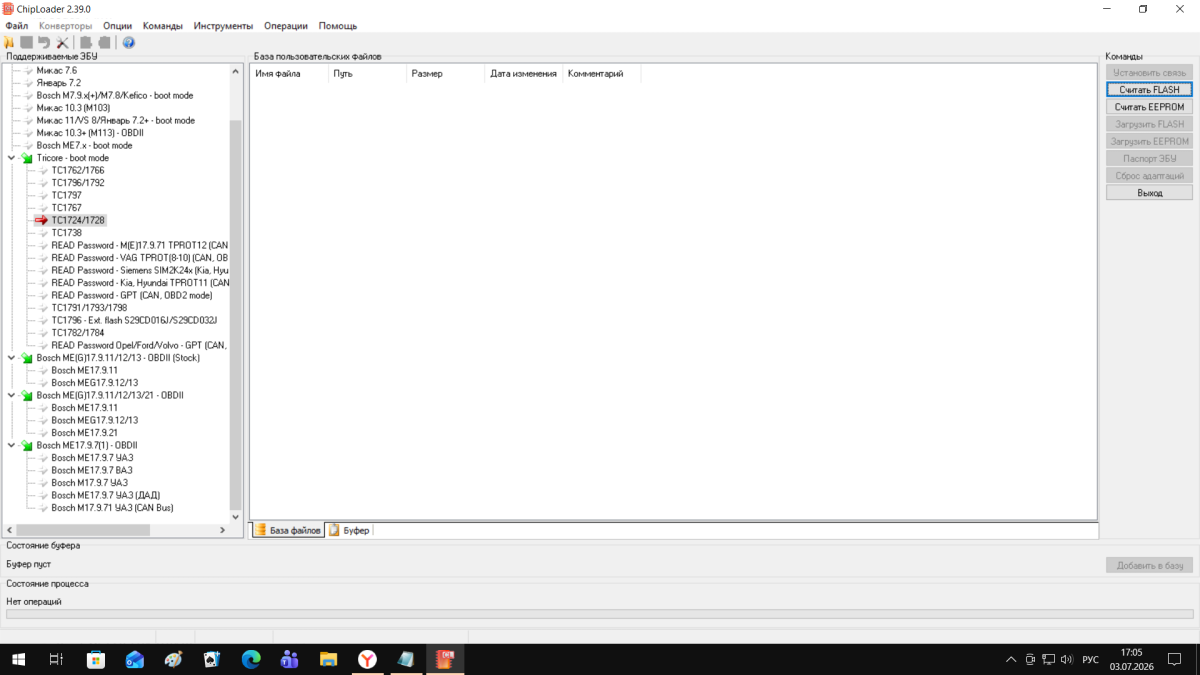Screen dimensions: 1200x675
Task: Open Microsoft Store from the taskbar
Action: click(x=96, y=660)
